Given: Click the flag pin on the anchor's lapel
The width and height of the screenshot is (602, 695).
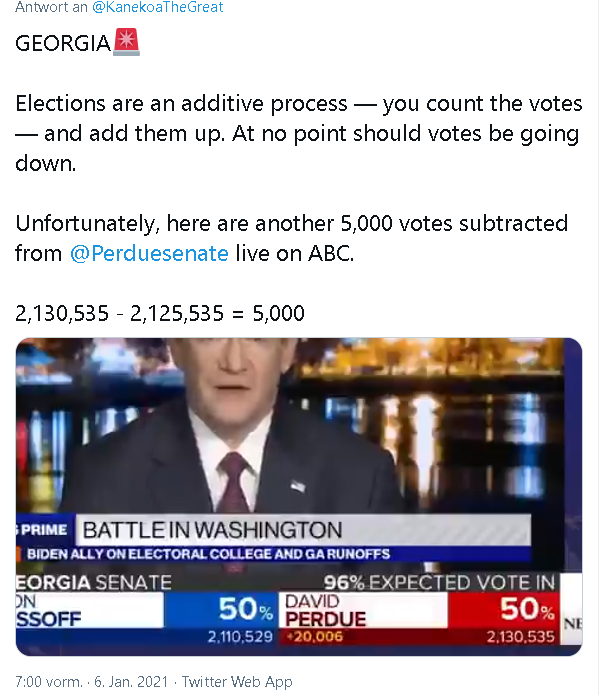Looking at the screenshot, I should 298,486.
